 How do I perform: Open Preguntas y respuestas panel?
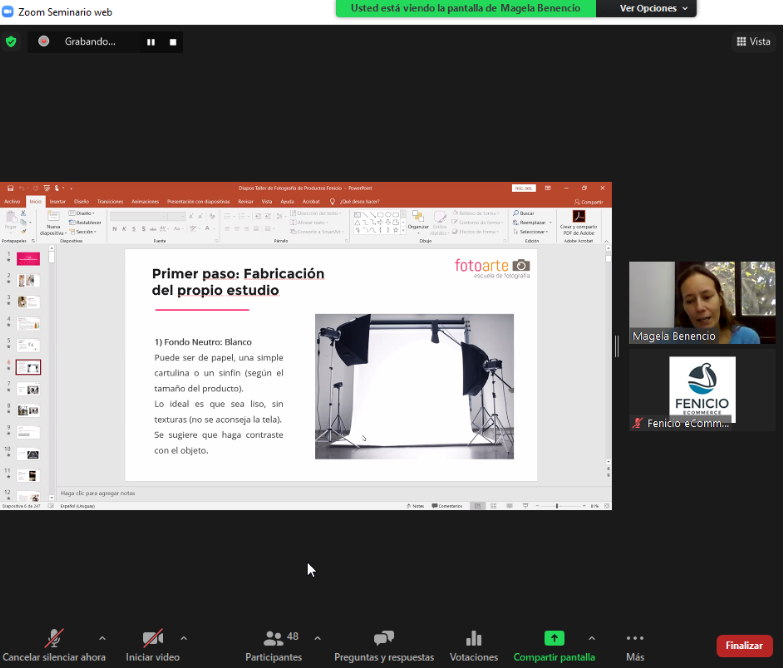click(x=383, y=638)
